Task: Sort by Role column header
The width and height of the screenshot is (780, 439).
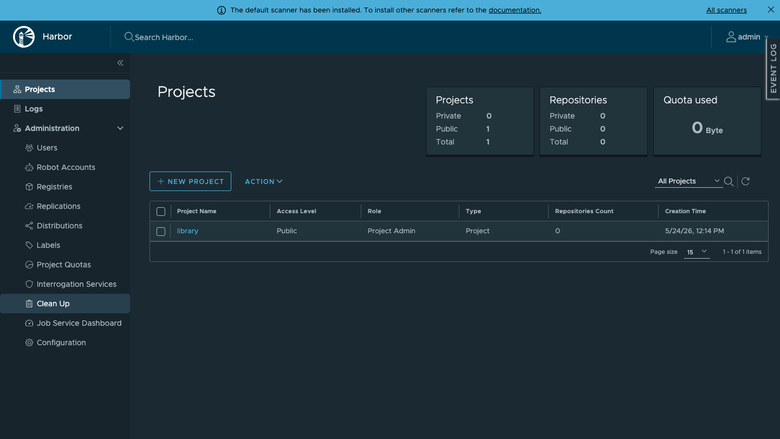Action: point(374,211)
